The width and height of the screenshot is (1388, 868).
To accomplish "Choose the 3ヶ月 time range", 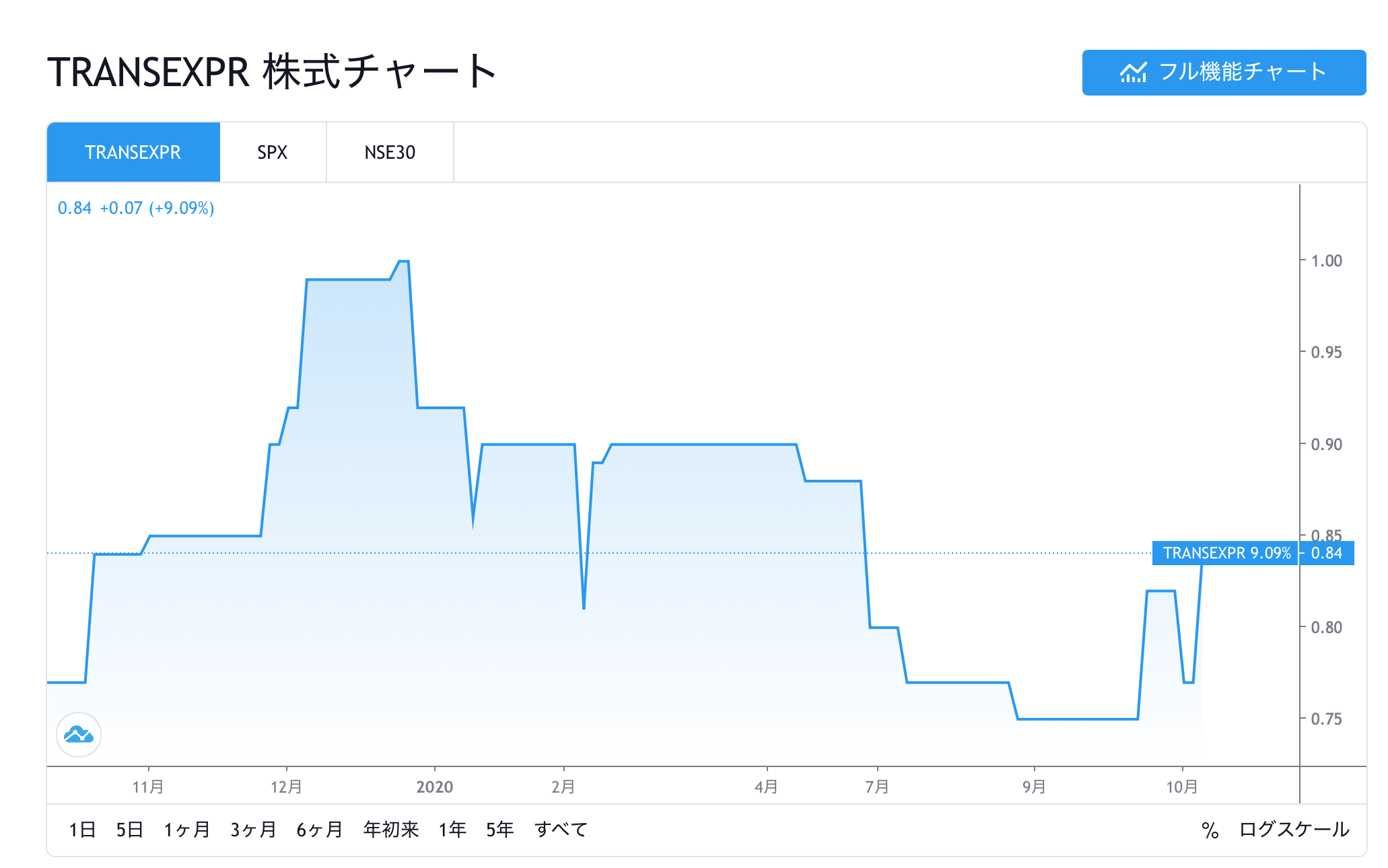I will click(x=253, y=829).
